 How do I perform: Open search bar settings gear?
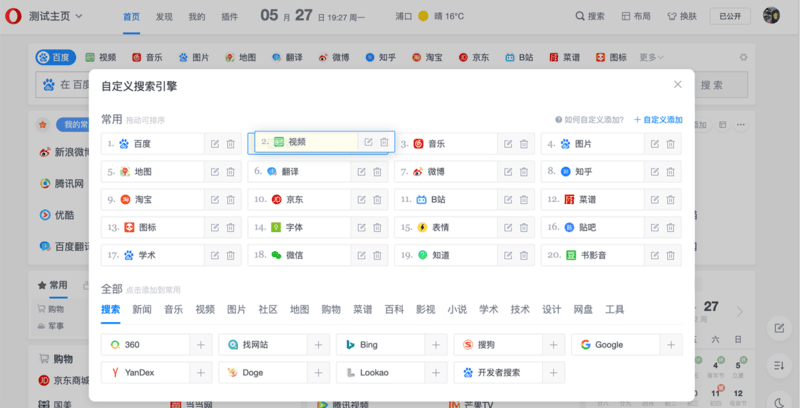[743, 58]
